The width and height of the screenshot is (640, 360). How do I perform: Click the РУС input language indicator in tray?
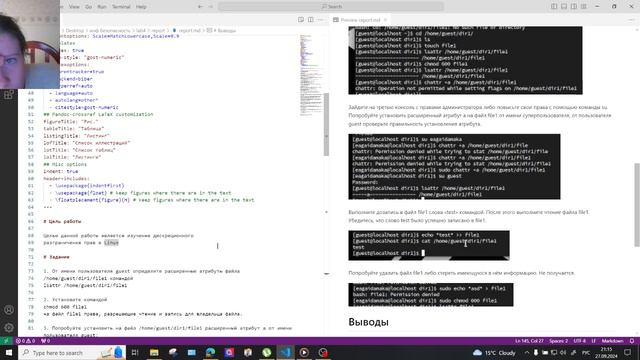coord(586,352)
